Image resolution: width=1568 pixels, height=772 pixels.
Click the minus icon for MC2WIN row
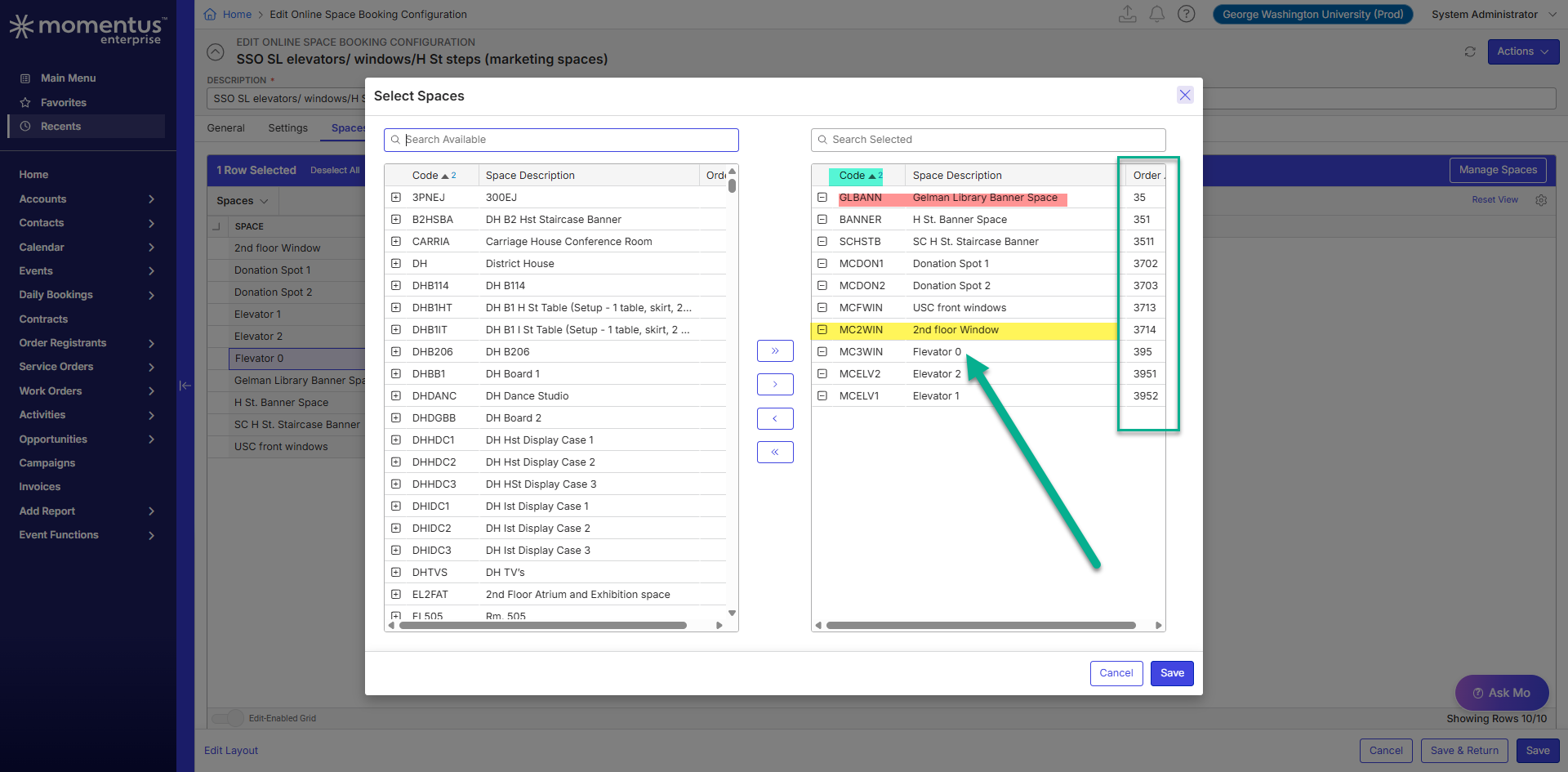coord(822,329)
